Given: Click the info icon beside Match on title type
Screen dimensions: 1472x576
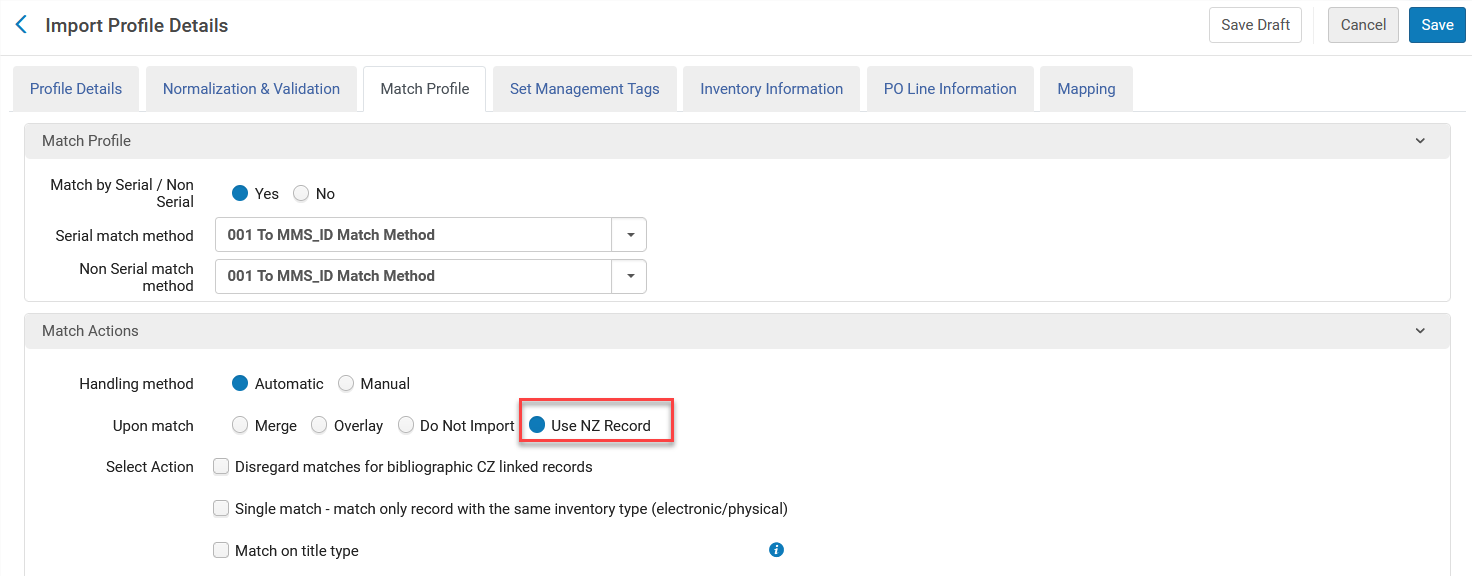Looking at the screenshot, I should pyautogui.click(x=776, y=550).
